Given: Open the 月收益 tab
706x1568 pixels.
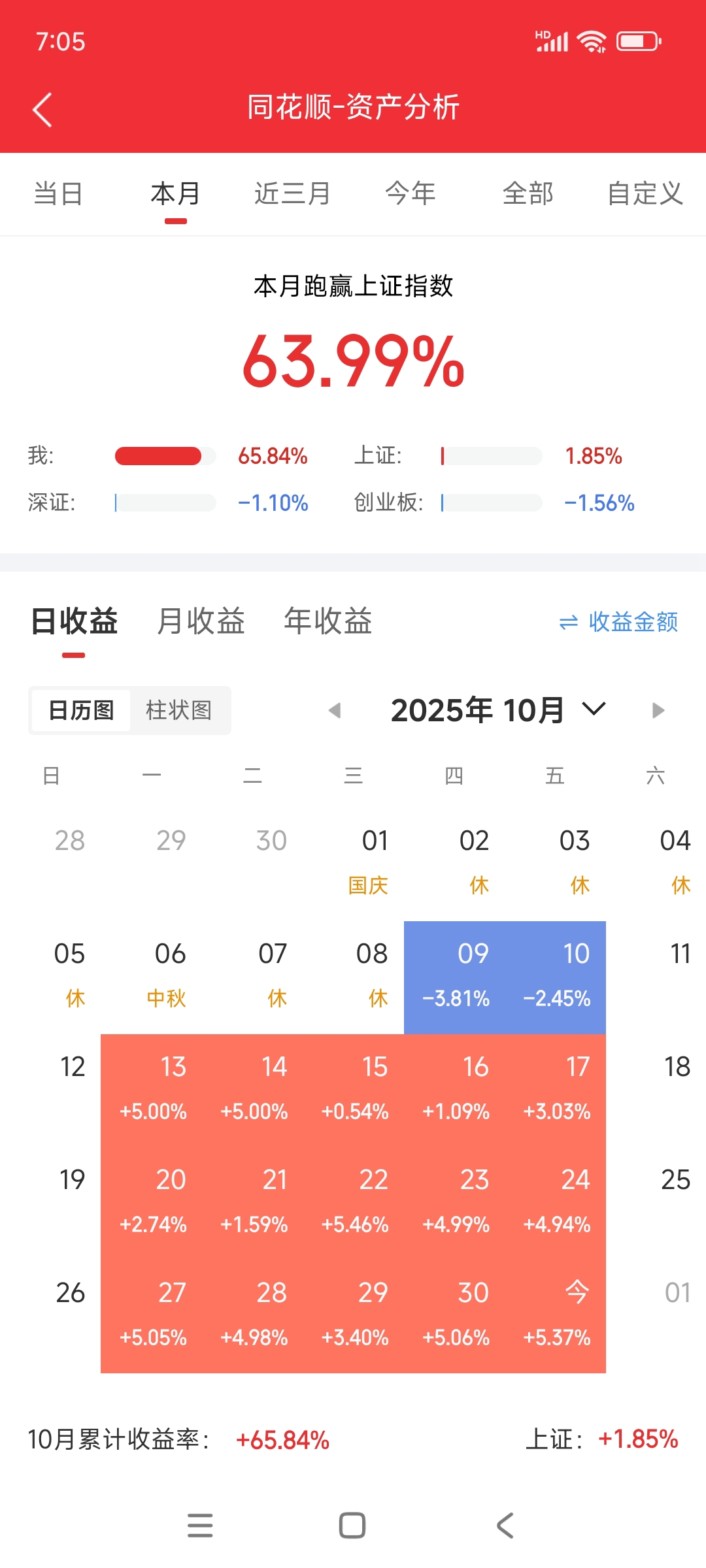Looking at the screenshot, I should pyautogui.click(x=201, y=621).
